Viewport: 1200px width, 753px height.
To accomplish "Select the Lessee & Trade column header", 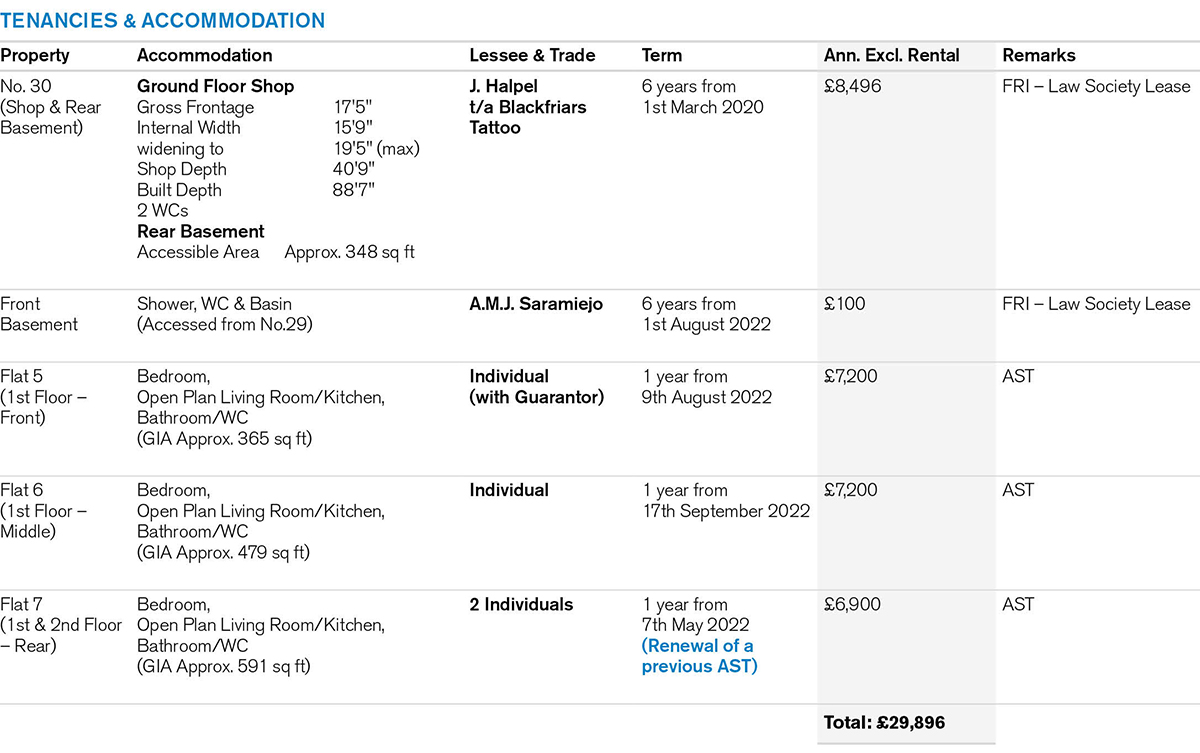I will coord(532,56).
